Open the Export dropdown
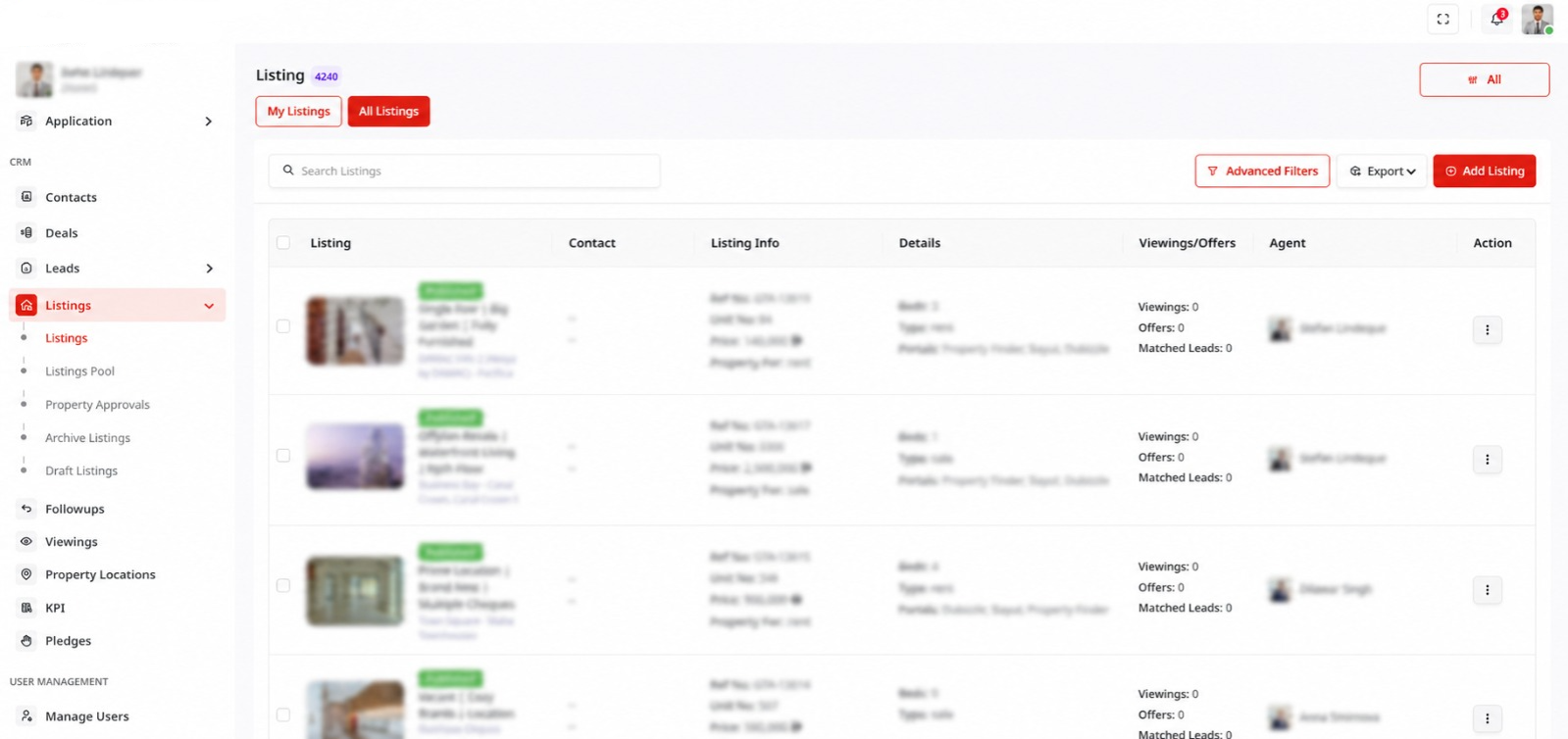This screenshot has width=1568, height=739. coord(1382,171)
